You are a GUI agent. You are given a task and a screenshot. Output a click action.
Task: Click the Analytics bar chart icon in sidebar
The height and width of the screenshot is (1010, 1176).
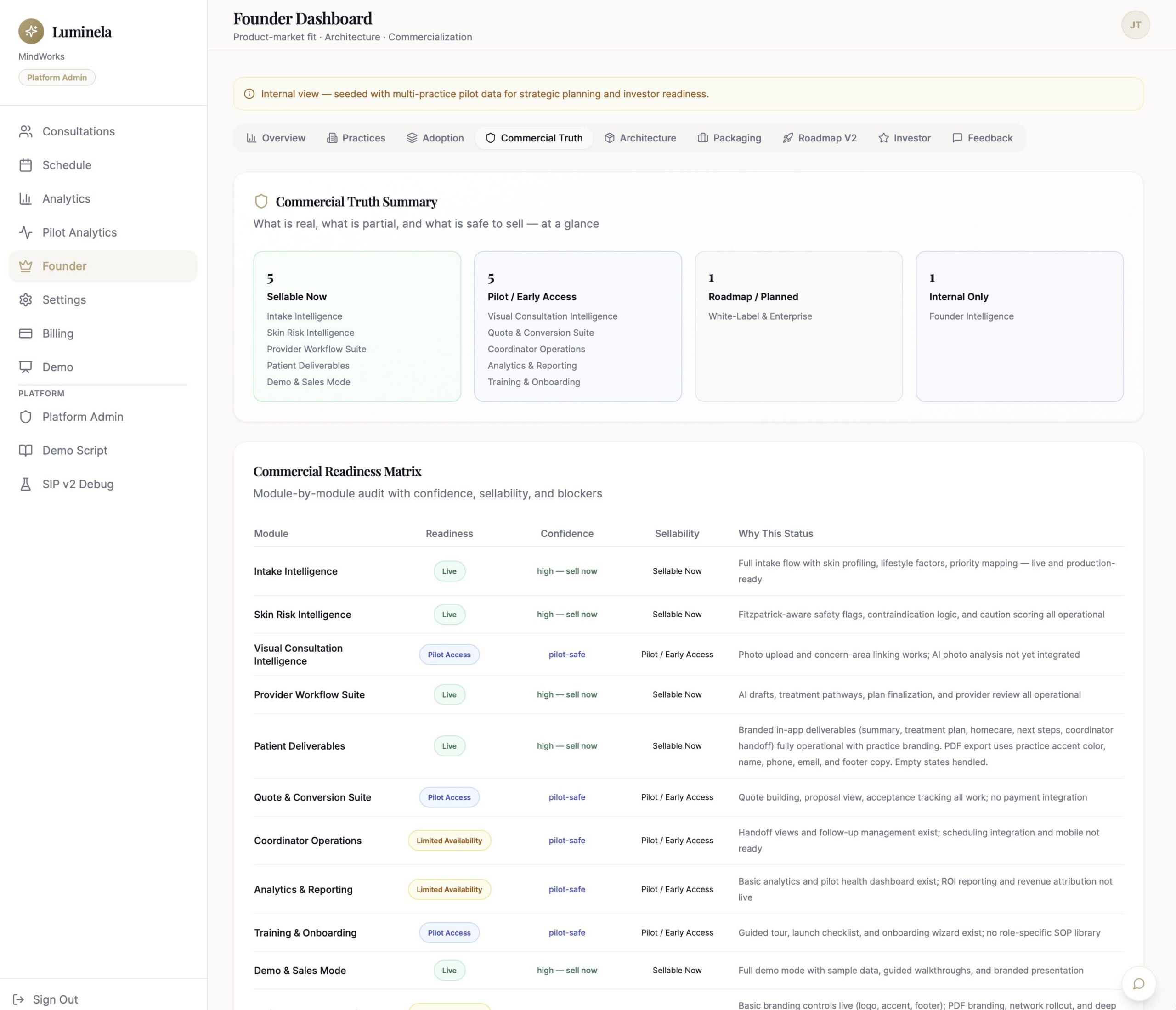pos(26,198)
